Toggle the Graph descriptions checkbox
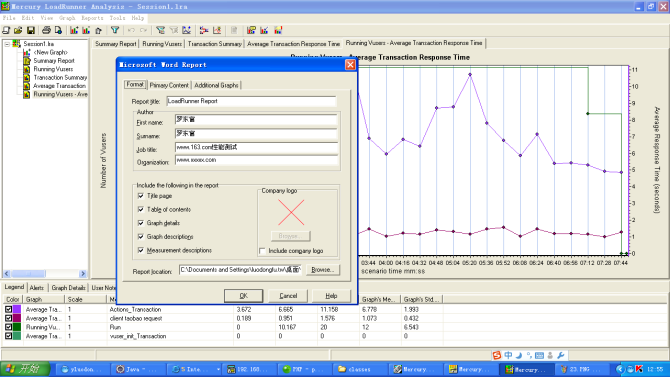Screen dimensions: 670x377 click(x=141, y=236)
